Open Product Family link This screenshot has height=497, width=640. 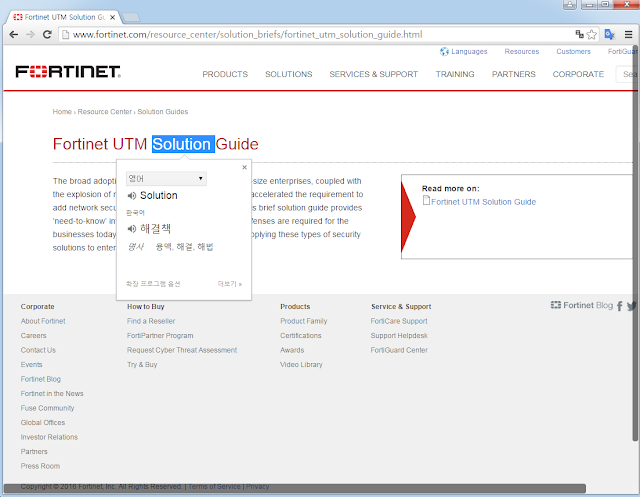pos(304,321)
